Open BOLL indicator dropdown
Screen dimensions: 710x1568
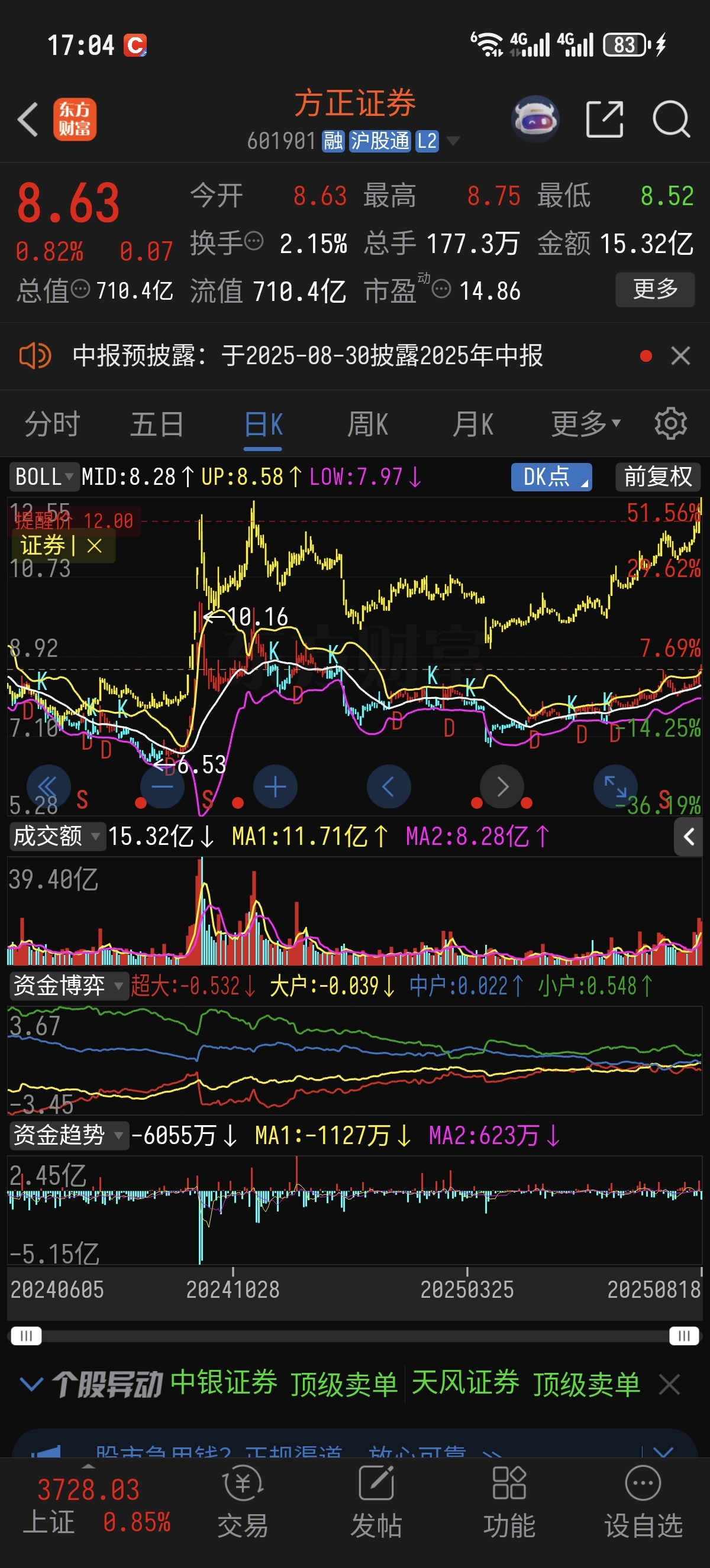pyautogui.click(x=44, y=477)
